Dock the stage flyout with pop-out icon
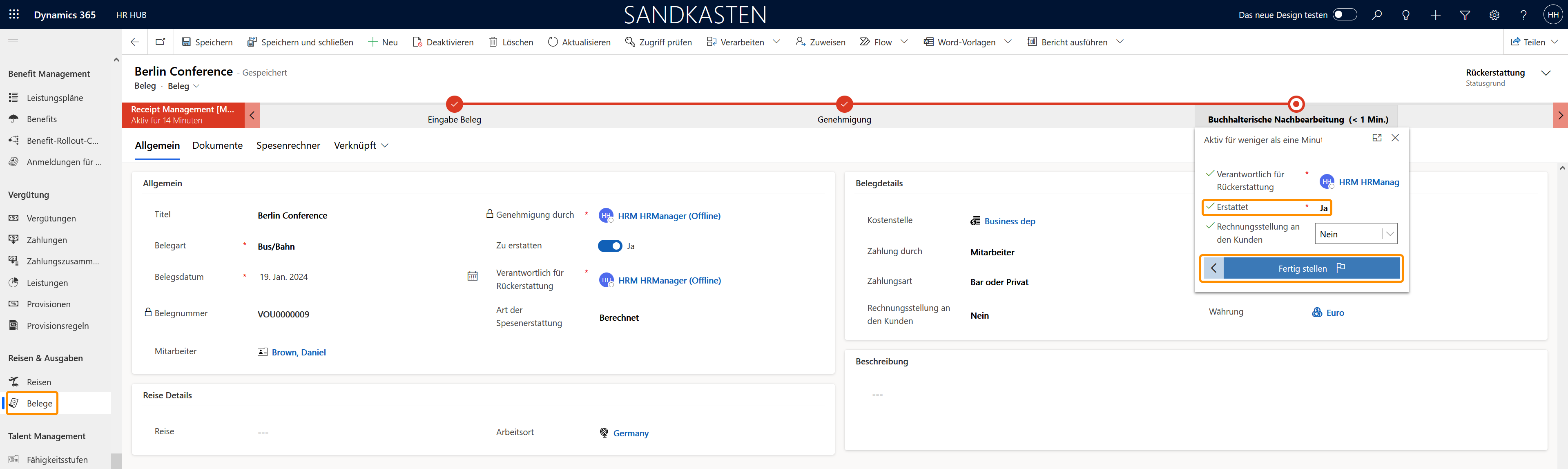 tap(1377, 138)
